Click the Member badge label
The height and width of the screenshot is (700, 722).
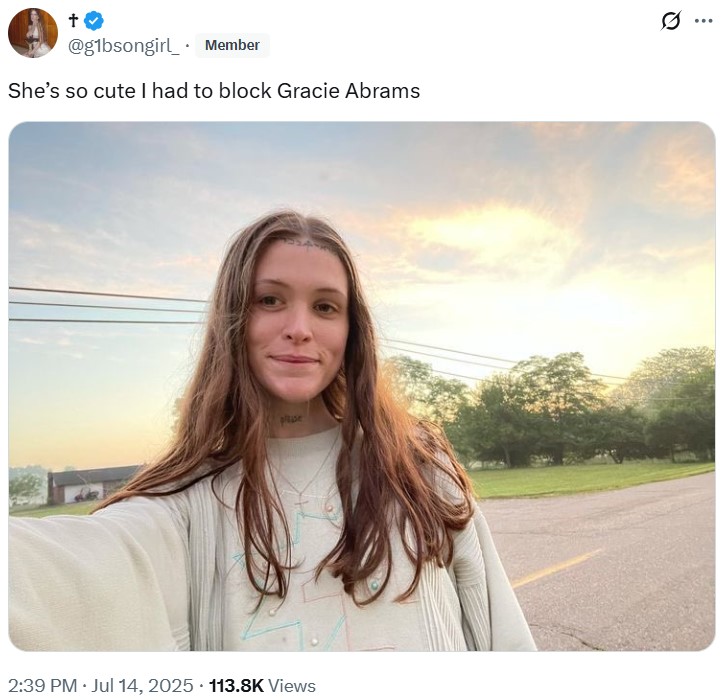click(232, 45)
